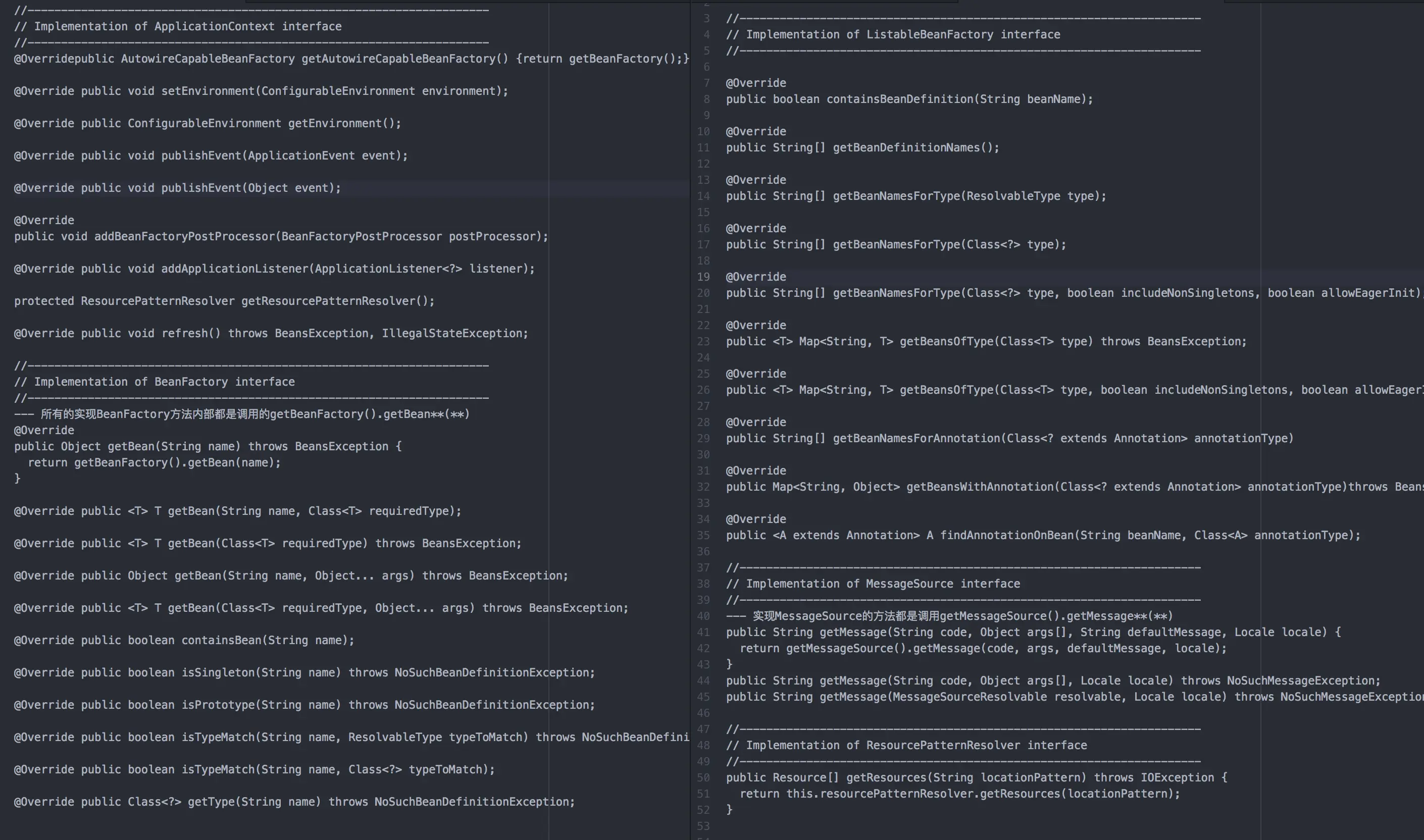Click getBeanNamesForType(ResolvableType type) line

coord(916,196)
